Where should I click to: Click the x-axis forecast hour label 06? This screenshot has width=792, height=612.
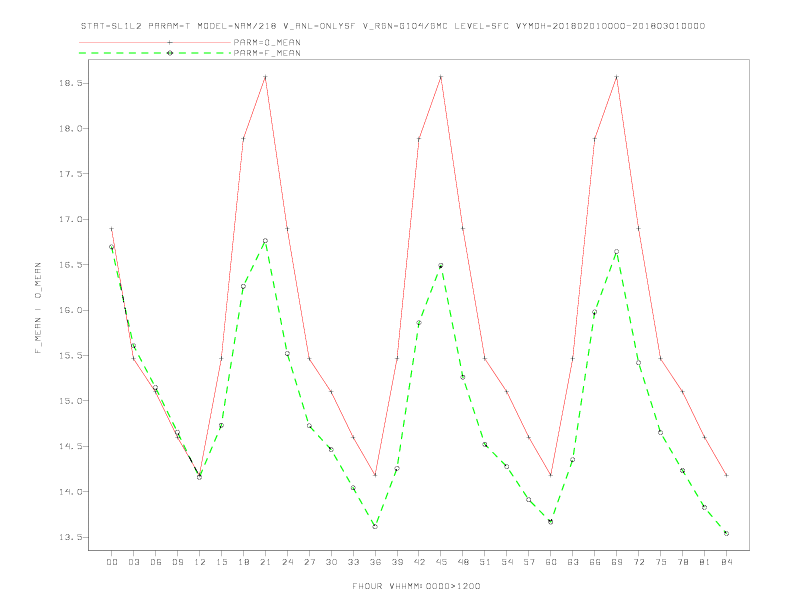(156, 562)
